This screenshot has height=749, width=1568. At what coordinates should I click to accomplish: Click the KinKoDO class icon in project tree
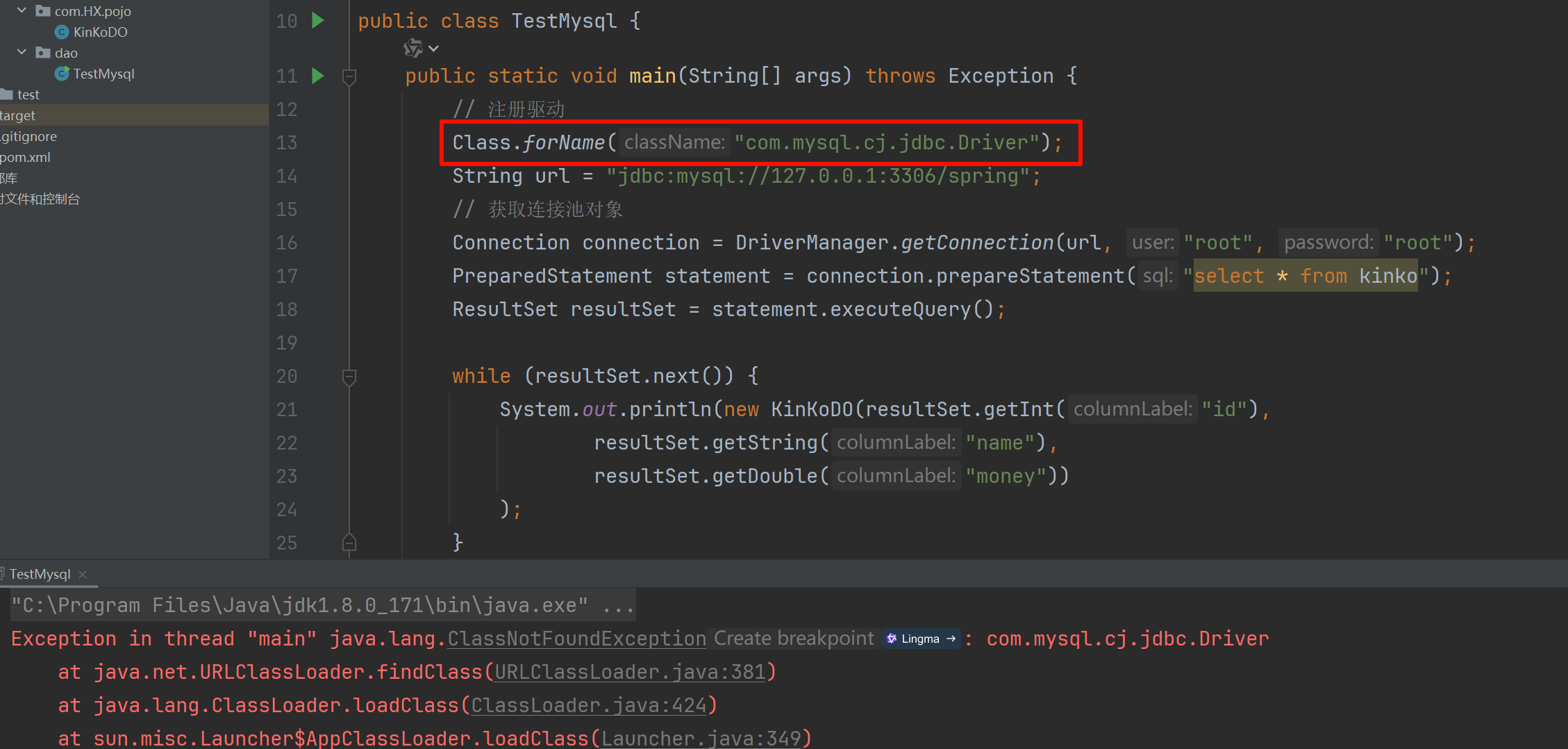[61, 31]
